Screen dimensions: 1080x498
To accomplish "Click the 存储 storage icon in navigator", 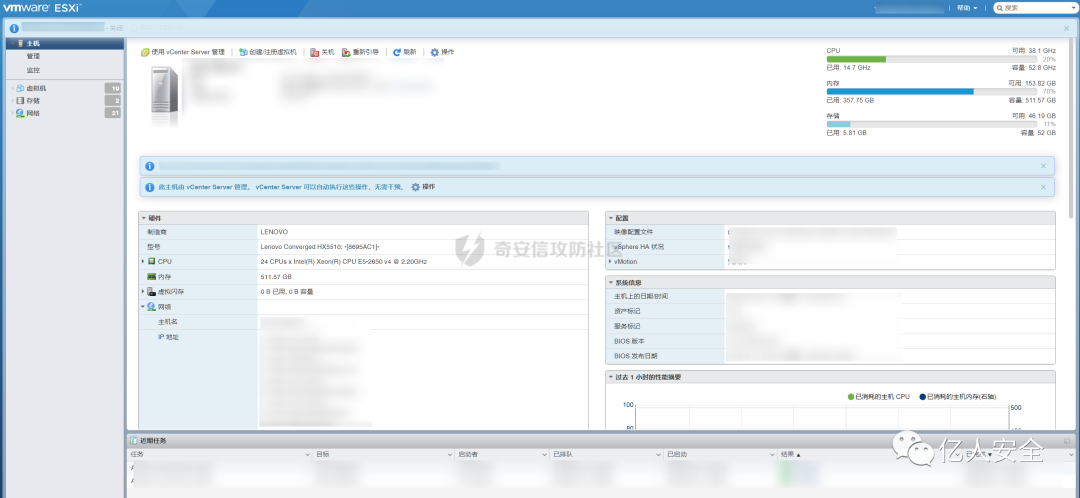I will [20, 101].
